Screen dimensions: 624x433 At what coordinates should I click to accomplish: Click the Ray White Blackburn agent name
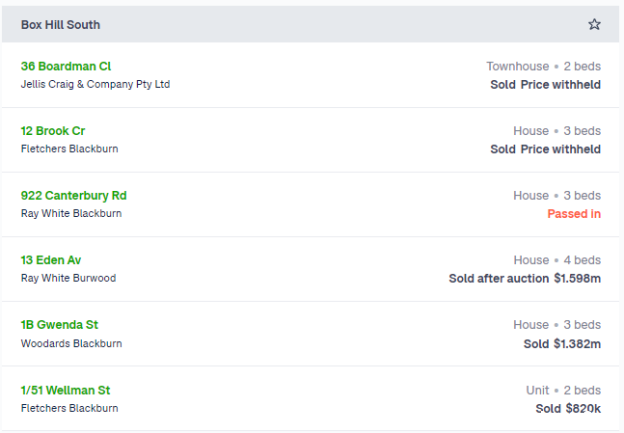click(71, 213)
